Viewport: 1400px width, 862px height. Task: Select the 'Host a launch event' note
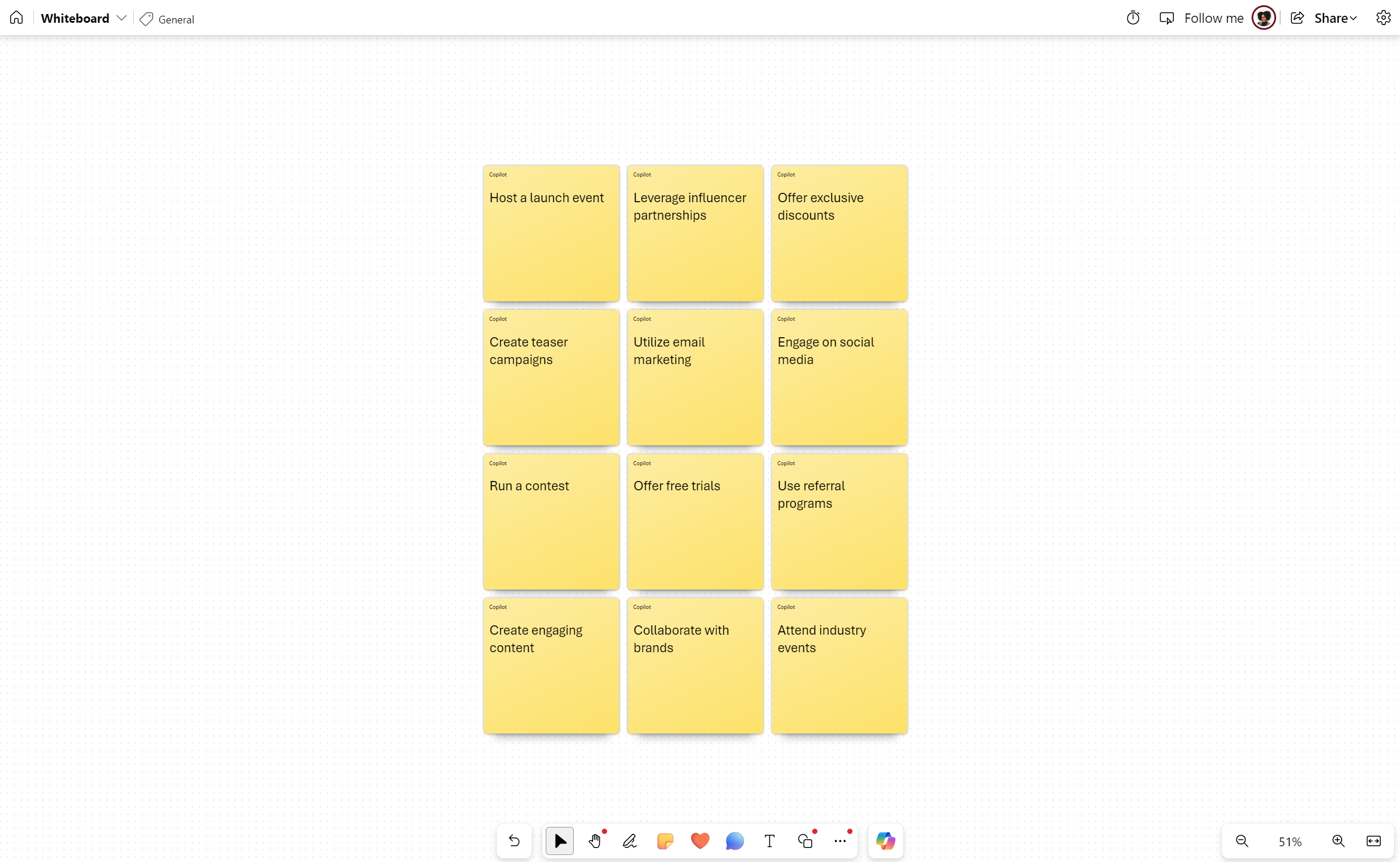[x=551, y=233]
